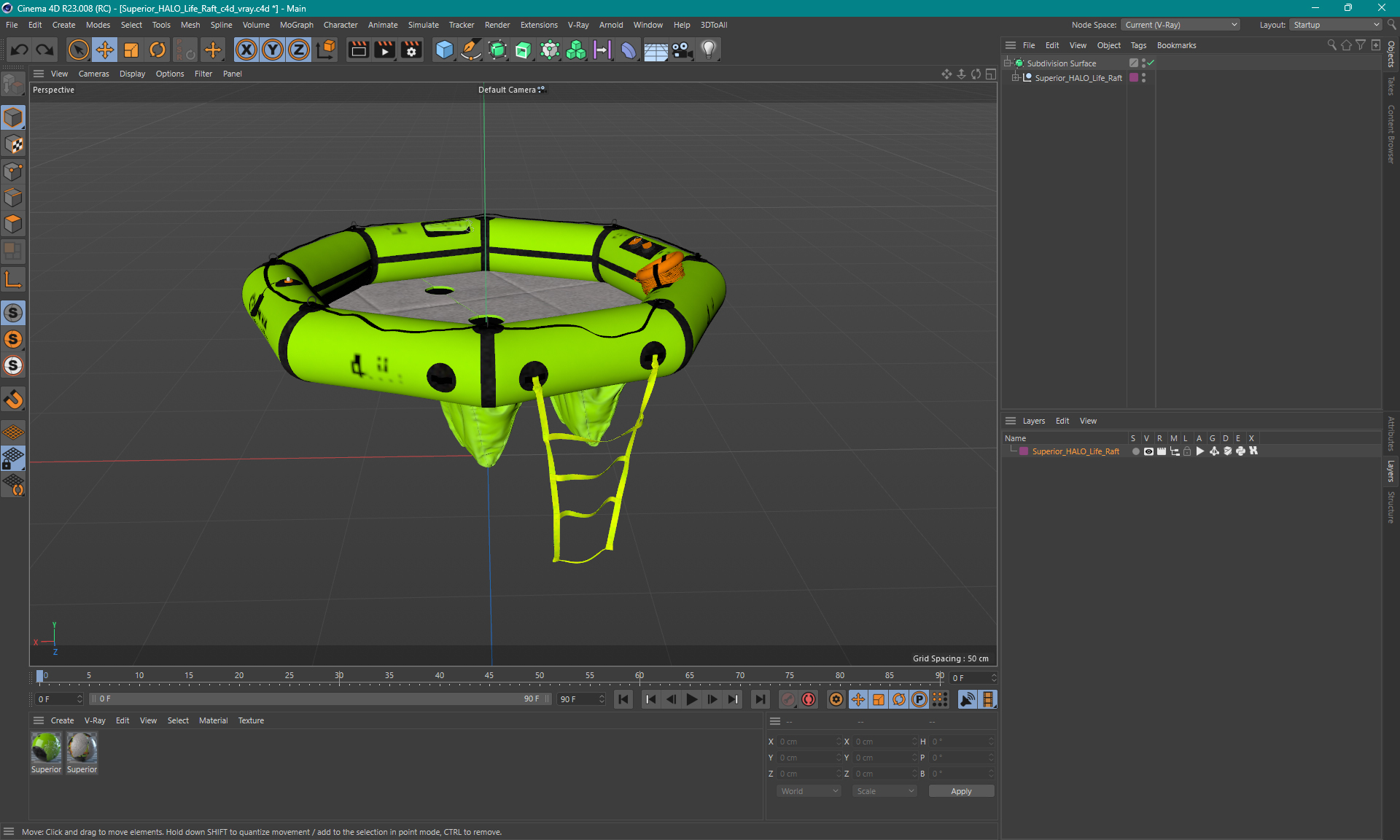The image size is (1400, 840).
Task: Select the Rotate tool icon
Action: click(157, 50)
